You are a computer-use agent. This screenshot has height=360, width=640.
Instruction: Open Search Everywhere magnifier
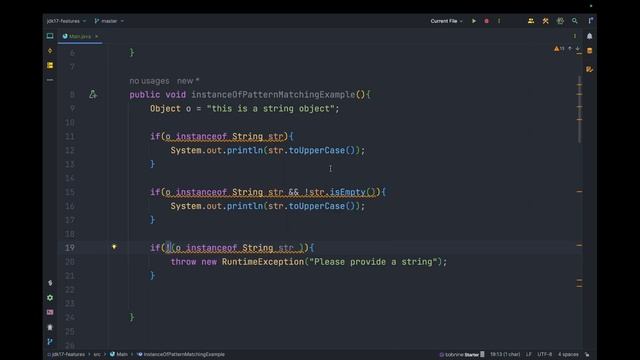point(575,21)
